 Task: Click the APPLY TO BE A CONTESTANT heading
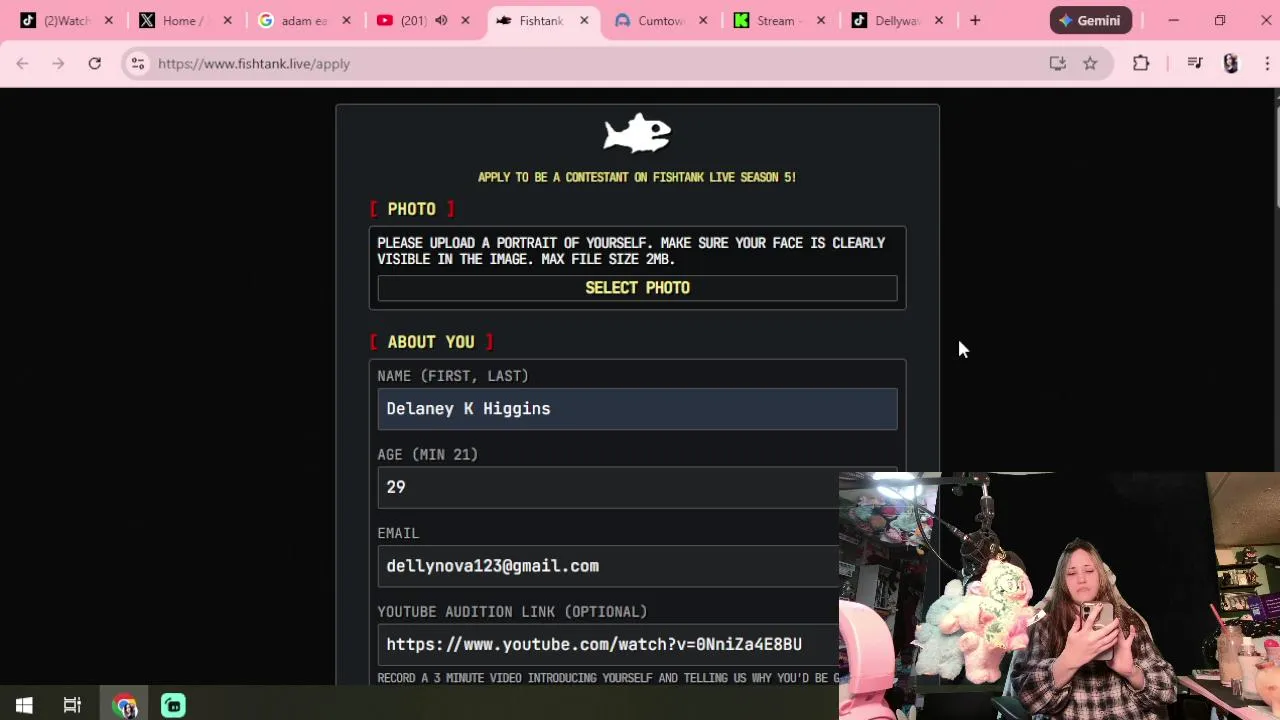pos(637,177)
